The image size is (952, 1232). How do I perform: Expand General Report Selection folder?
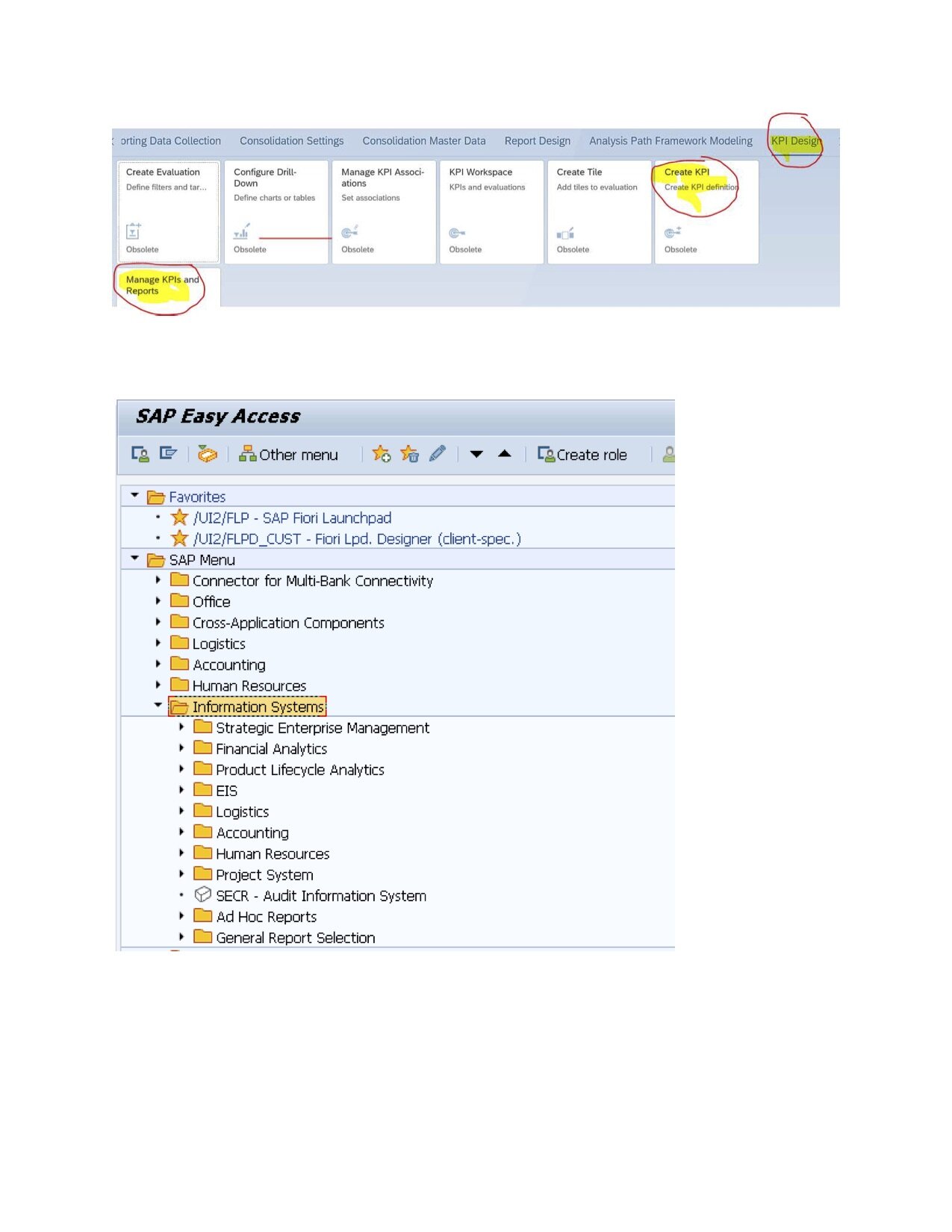(x=181, y=936)
